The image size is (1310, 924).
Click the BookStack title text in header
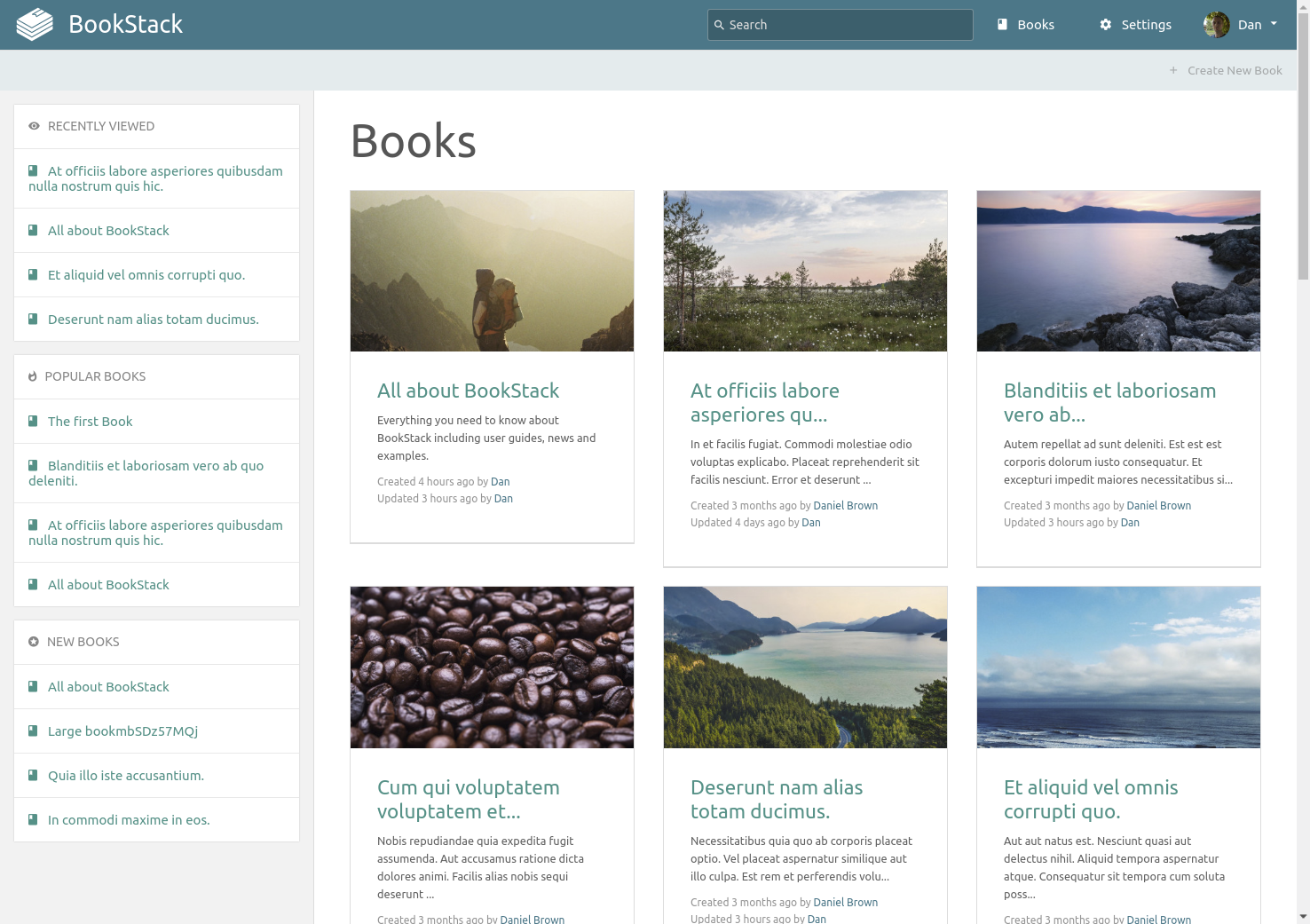pyautogui.click(x=126, y=25)
